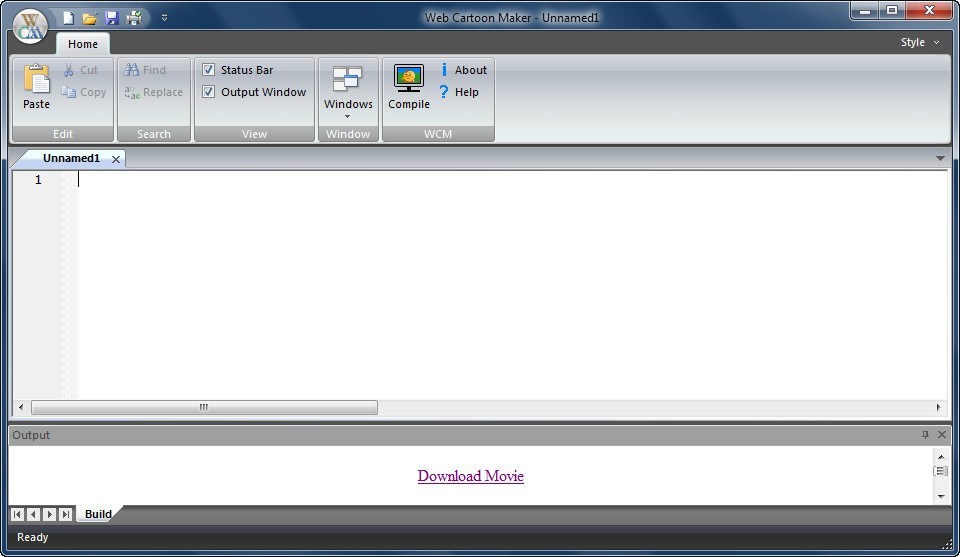
Task: Follow the Download Movie link
Action: [x=470, y=476]
